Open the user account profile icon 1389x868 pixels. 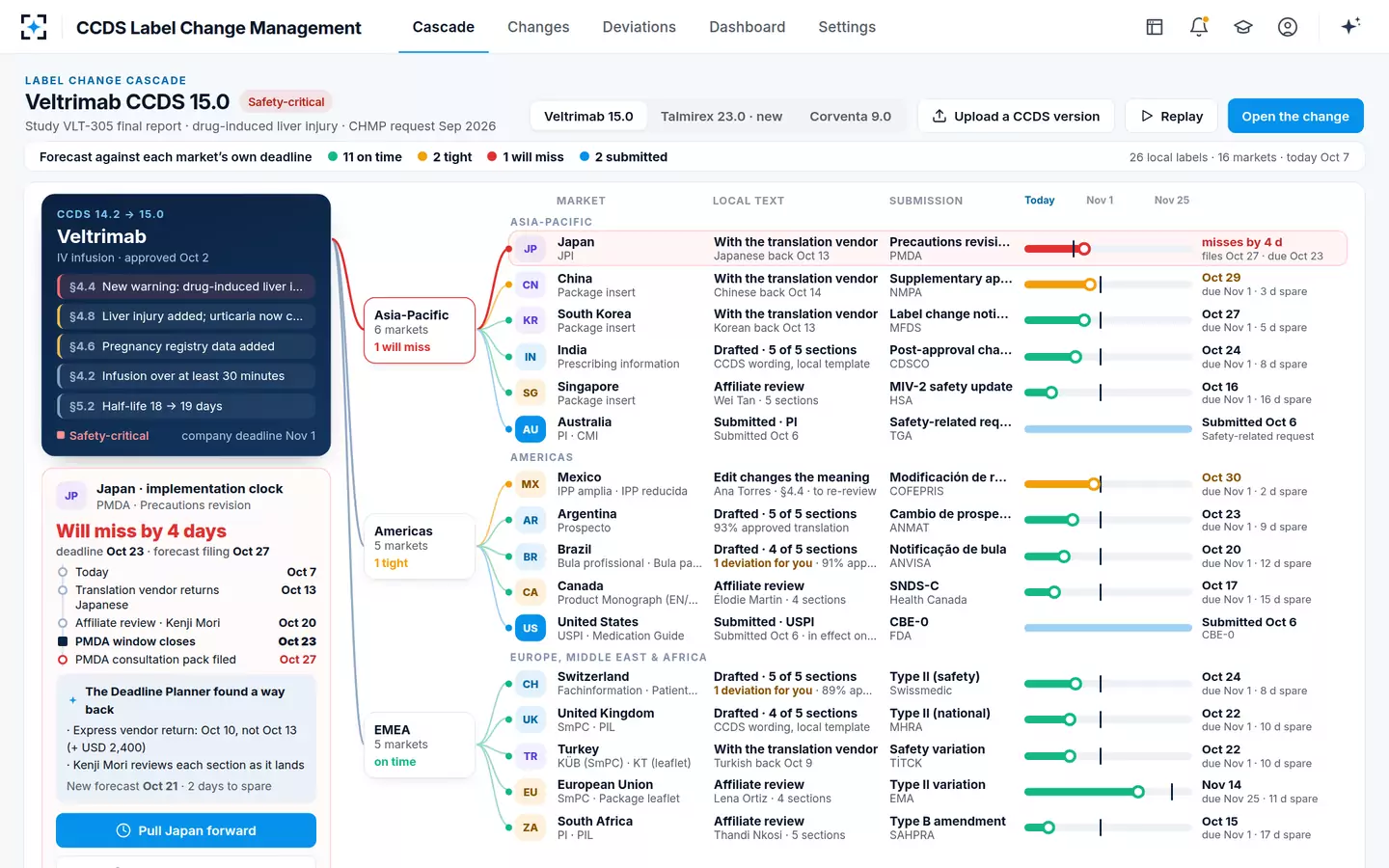click(1288, 27)
